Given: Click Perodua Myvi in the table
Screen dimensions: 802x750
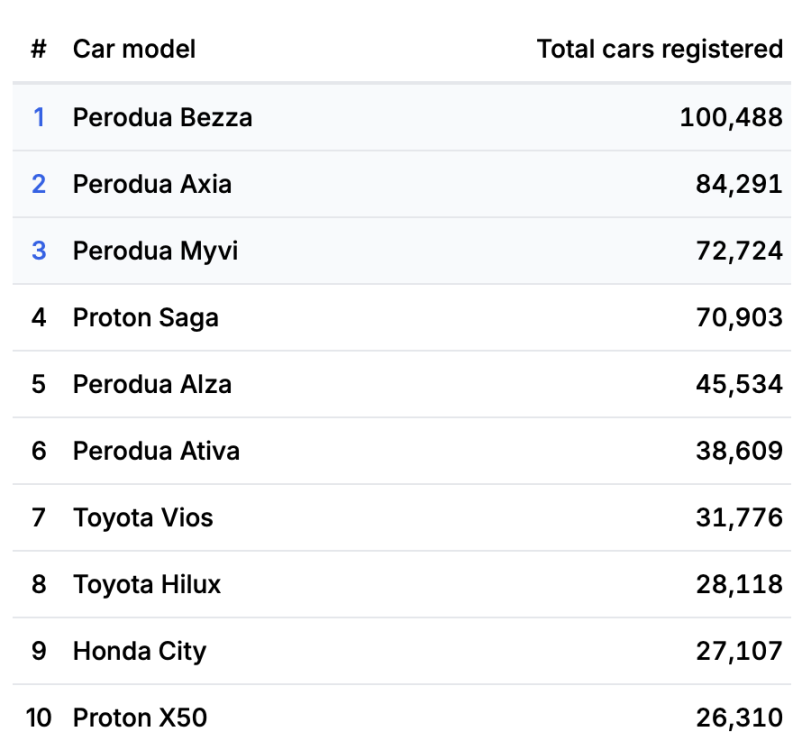Looking at the screenshot, I should [155, 251].
